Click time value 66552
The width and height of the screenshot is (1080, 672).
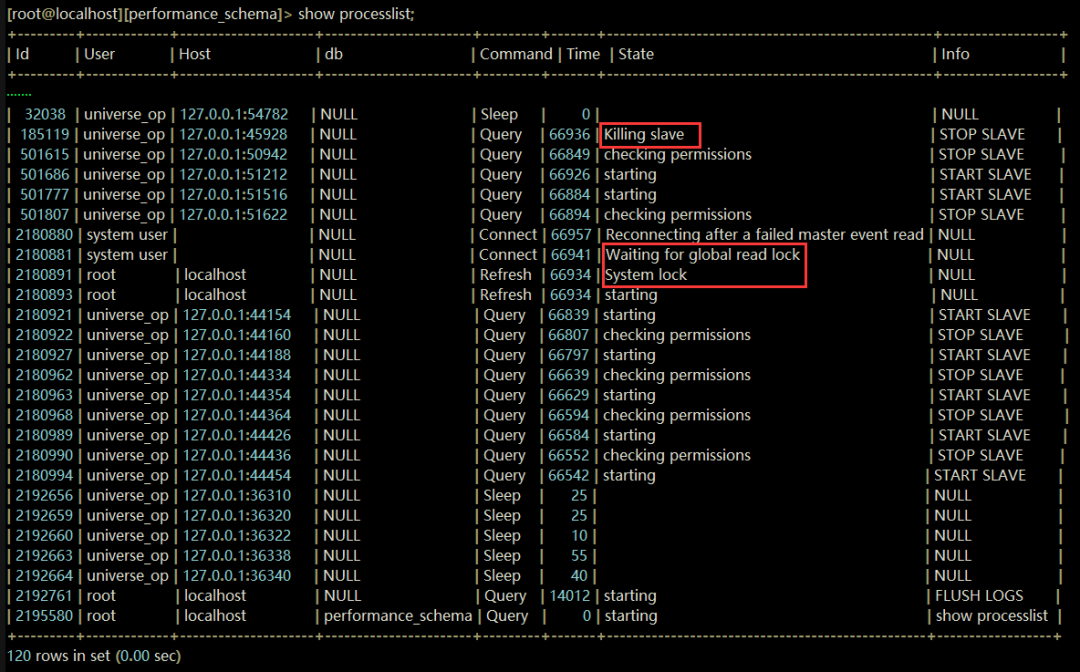click(568, 455)
